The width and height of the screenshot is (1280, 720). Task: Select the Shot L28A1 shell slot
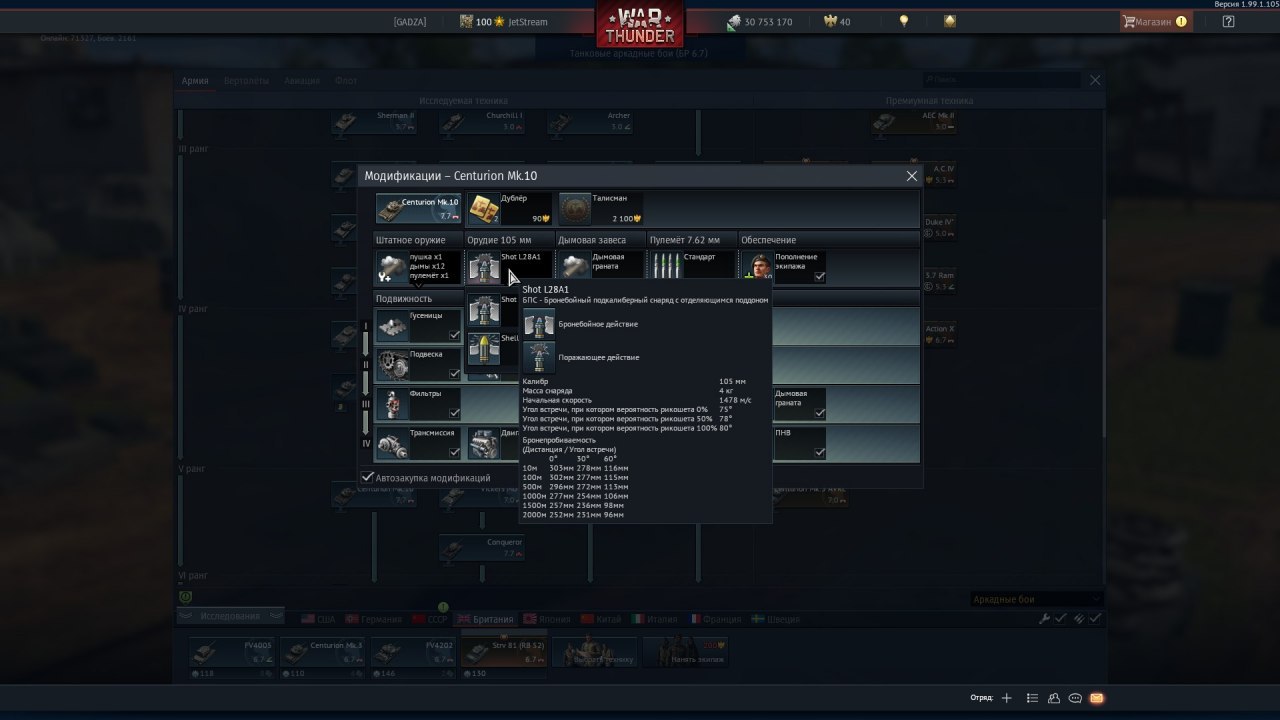pos(509,267)
